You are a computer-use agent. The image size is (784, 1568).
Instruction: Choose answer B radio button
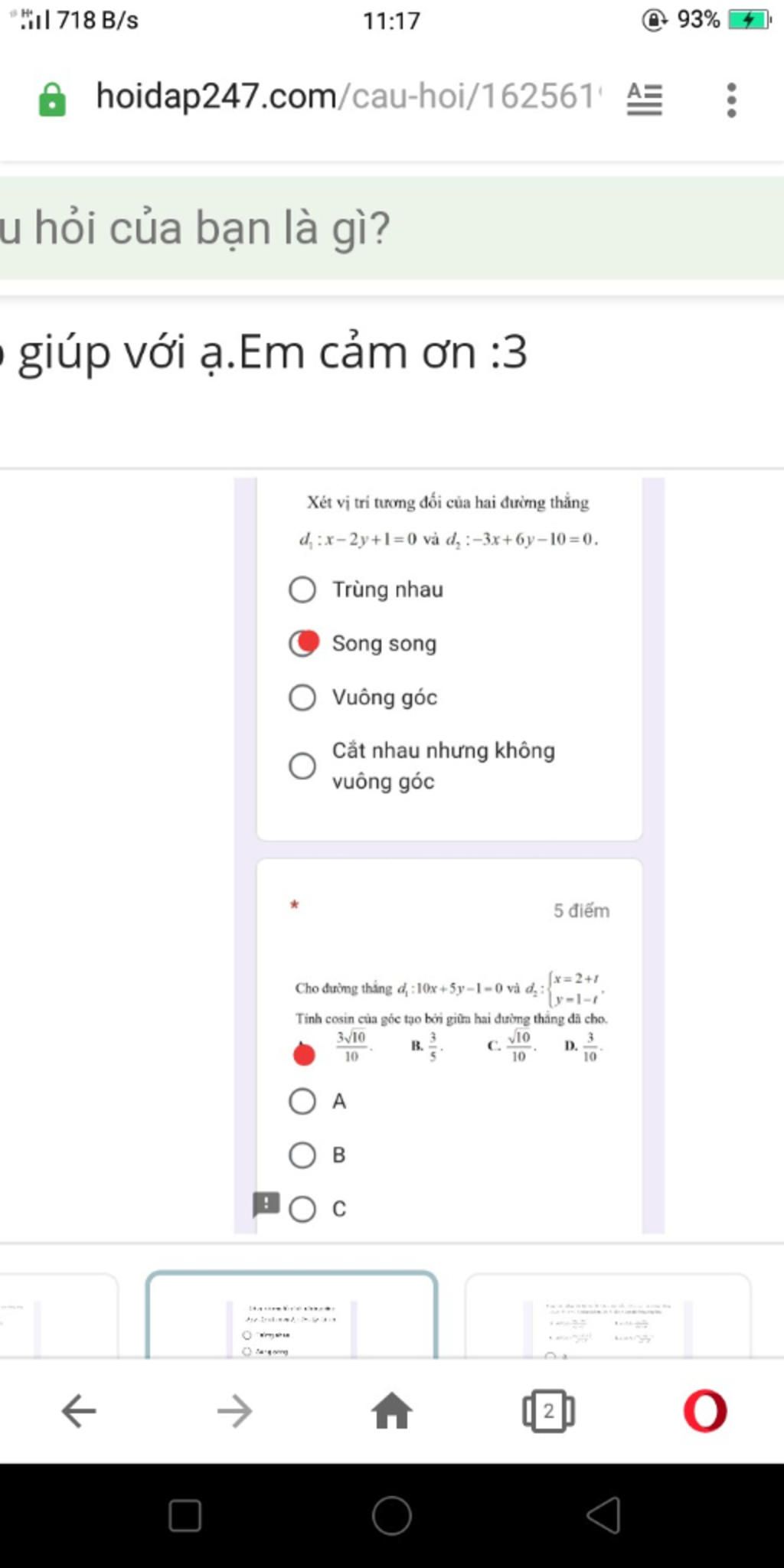click(x=302, y=1155)
